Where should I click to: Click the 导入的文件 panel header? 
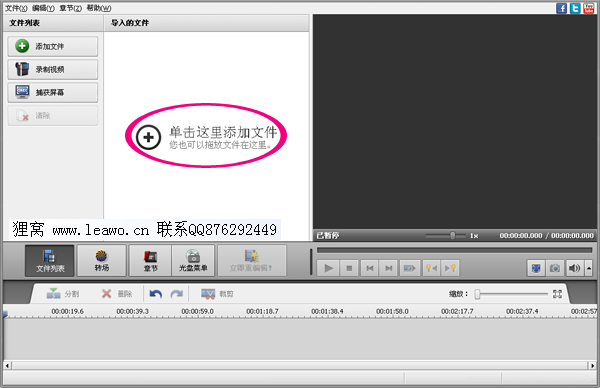click(207, 23)
